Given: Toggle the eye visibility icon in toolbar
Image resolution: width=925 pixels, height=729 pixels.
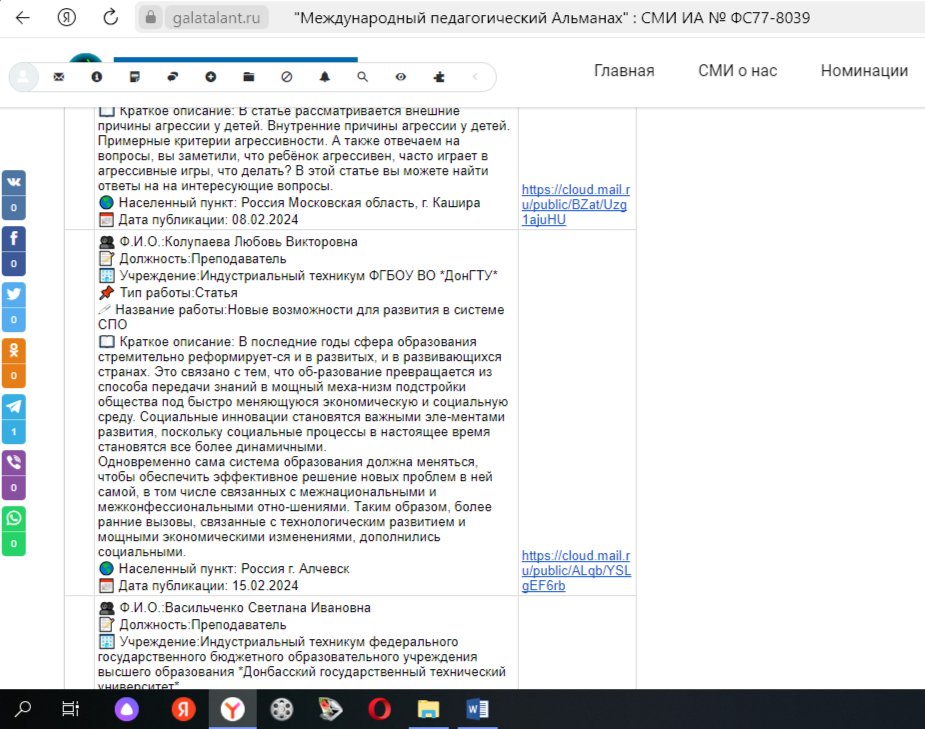Looking at the screenshot, I should coord(400,77).
